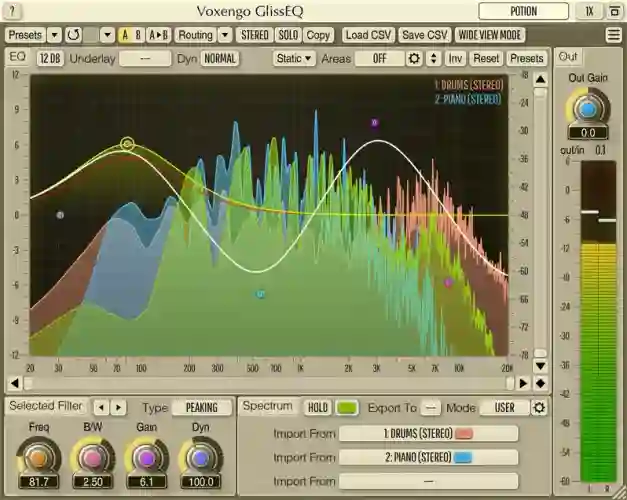Open the top Presets menu
Screen dimensions: 627x500
[x=25, y=35]
